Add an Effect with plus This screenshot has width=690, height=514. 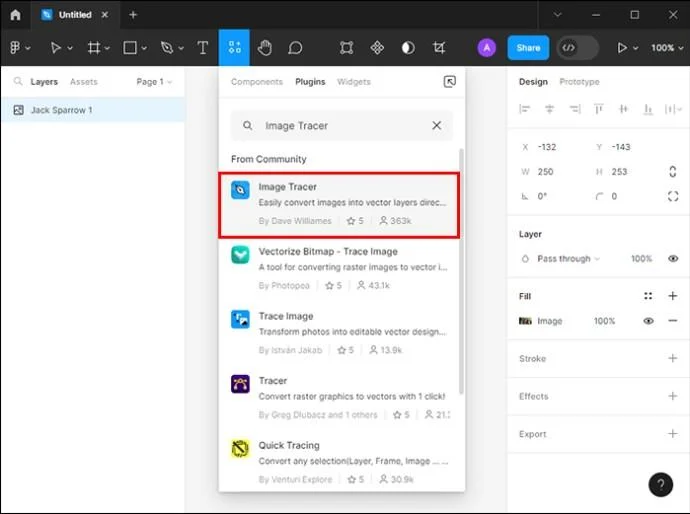point(672,396)
